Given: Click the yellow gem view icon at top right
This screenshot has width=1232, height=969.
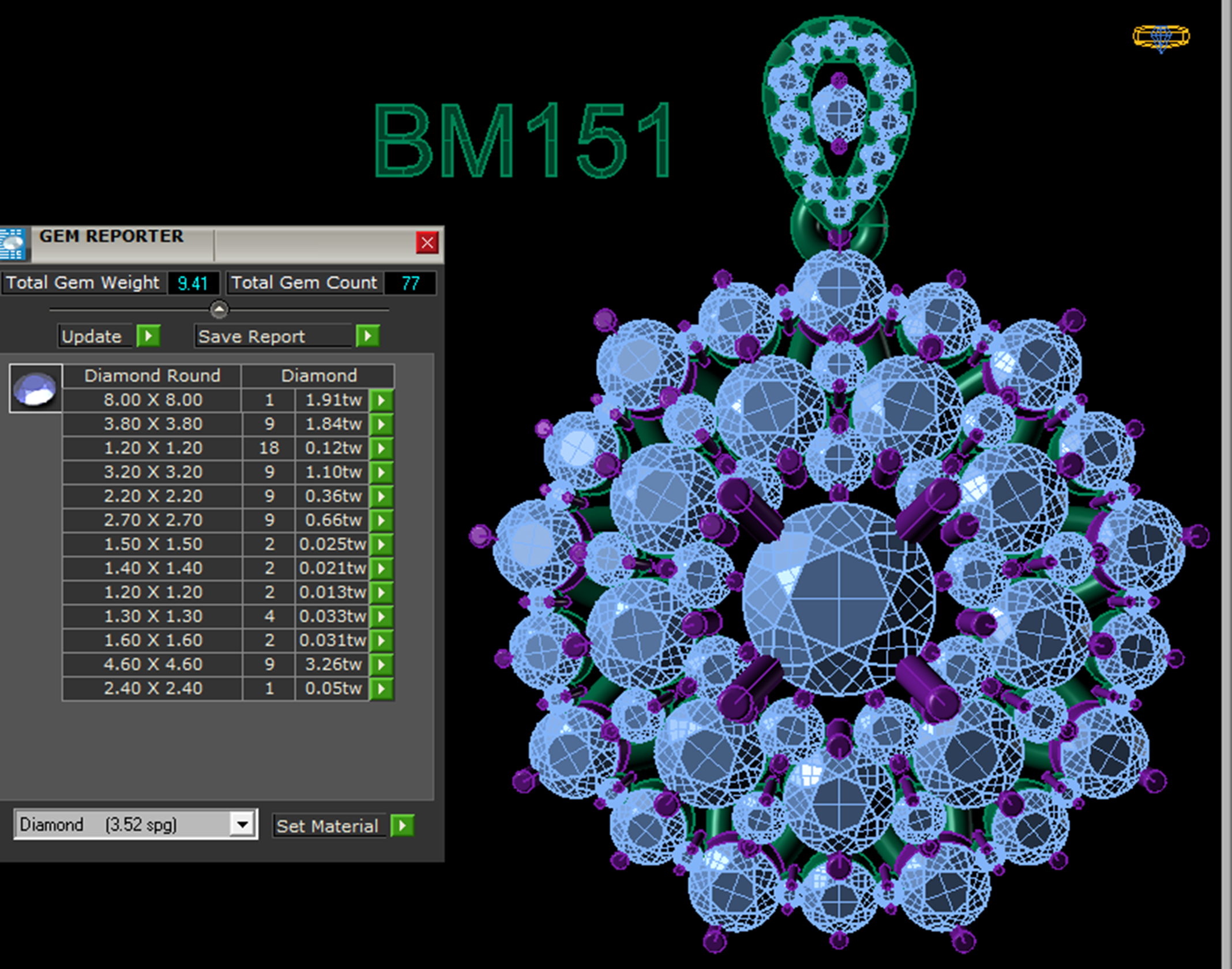Looking at the screenshot, I should 1160,37.
